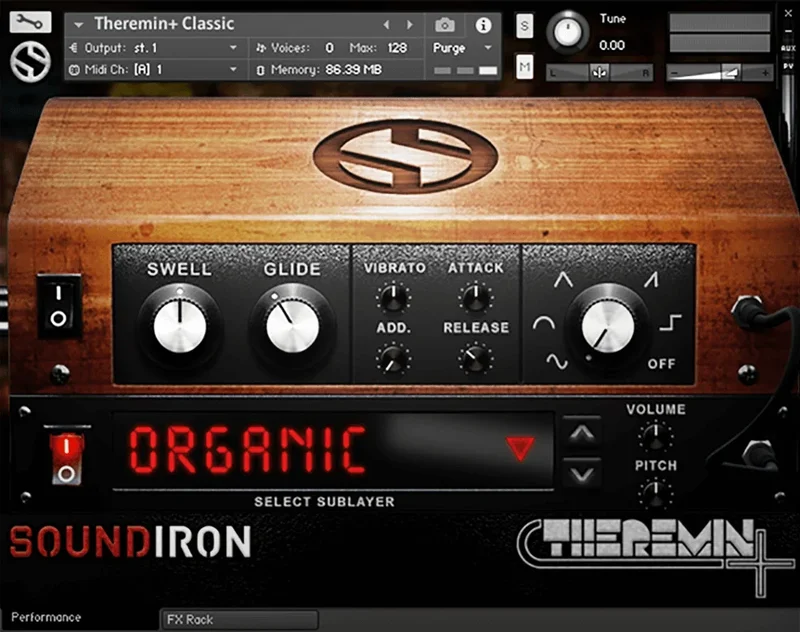Open snapshot view via camera icon
The height and width of the screenshot is (632, 800).
point(444,24)
